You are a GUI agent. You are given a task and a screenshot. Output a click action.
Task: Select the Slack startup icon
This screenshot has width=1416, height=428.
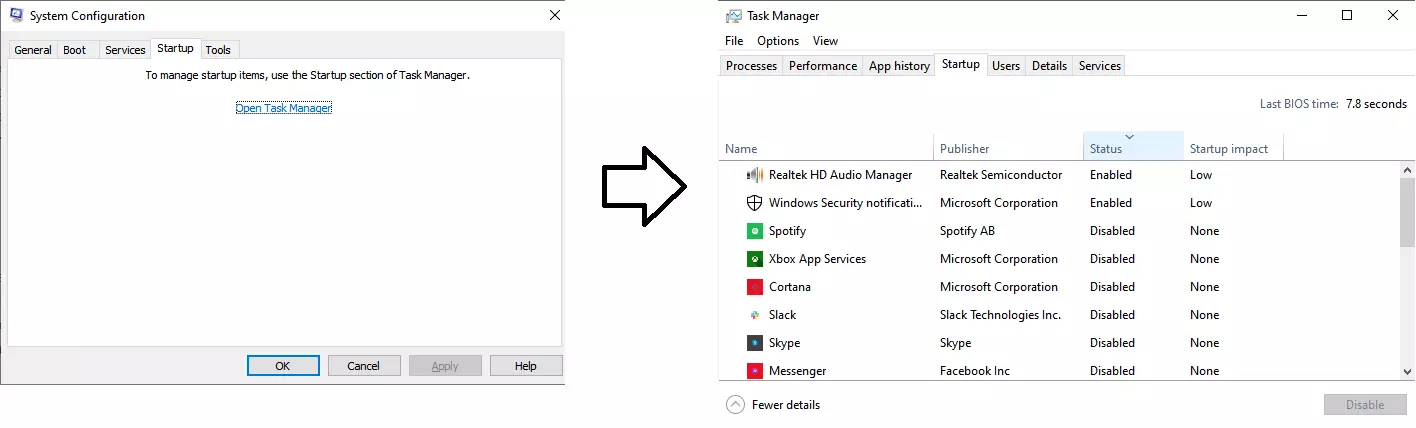tap(755, 315)
